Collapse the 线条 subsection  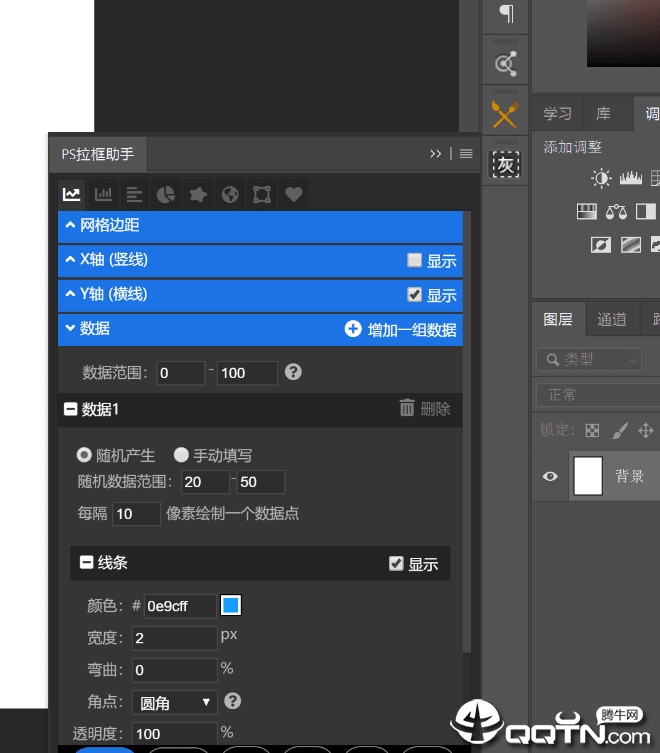[x=86, y=562]
